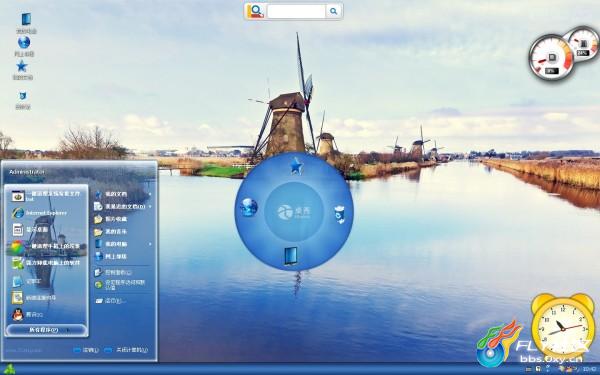Click the center hub of the circular launcher
The width and height of the screenshot is (600, 375).
click(294, 212)
